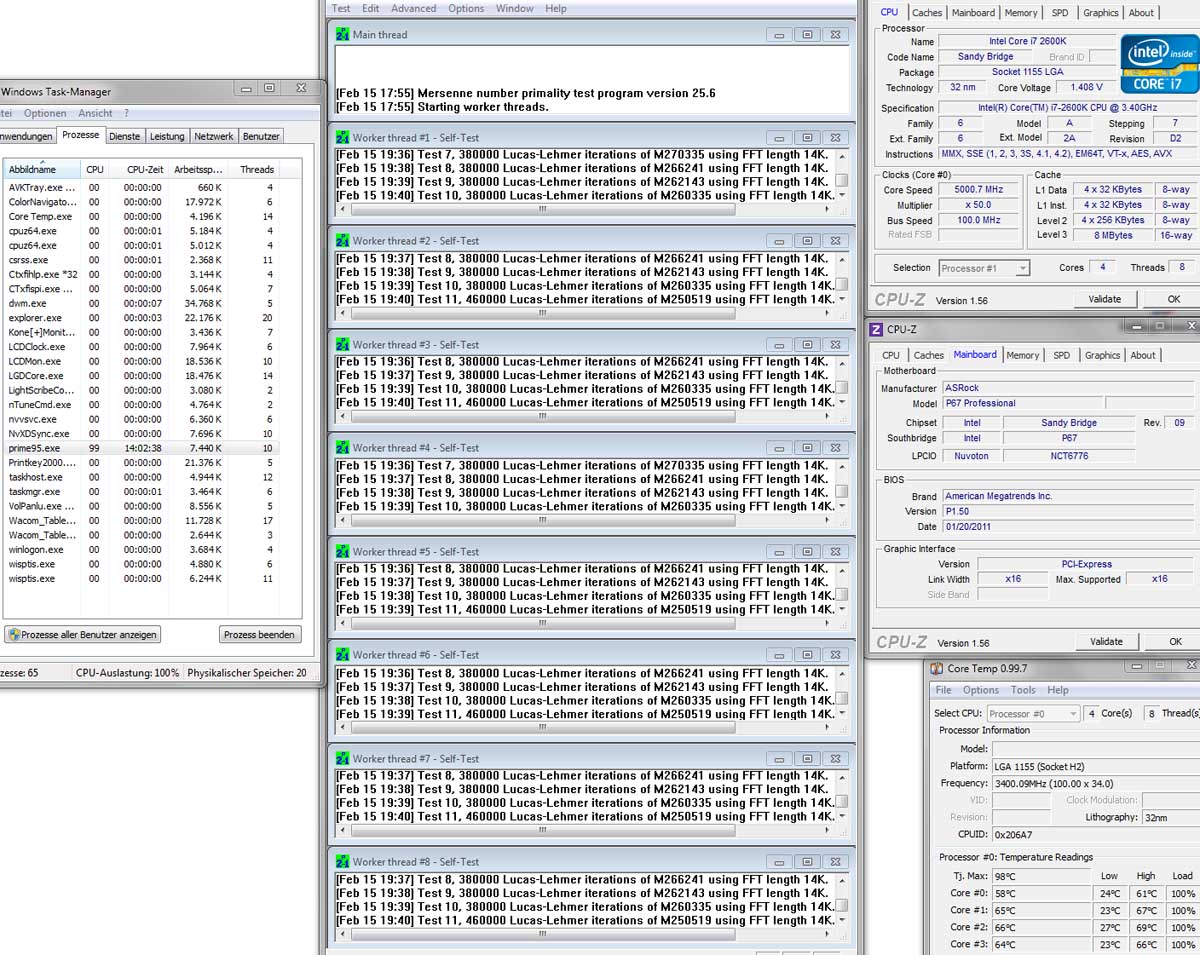The height and width of the screenshot is (955, 1200).
Task: Sort by Threads column header
Action: pos(254,169)
